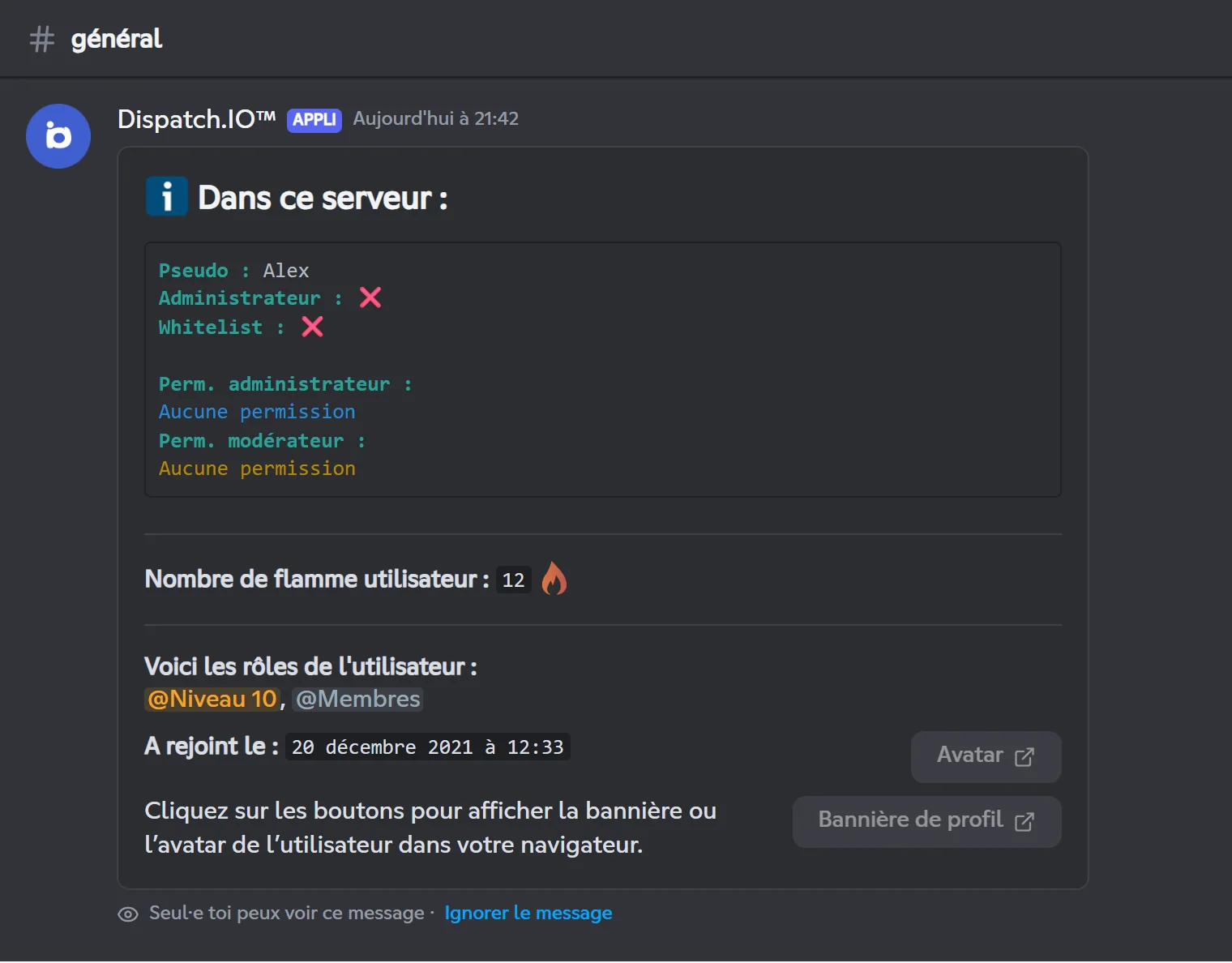Click the flame emoji after the count
1232x963 pixels.
[554, 579]
